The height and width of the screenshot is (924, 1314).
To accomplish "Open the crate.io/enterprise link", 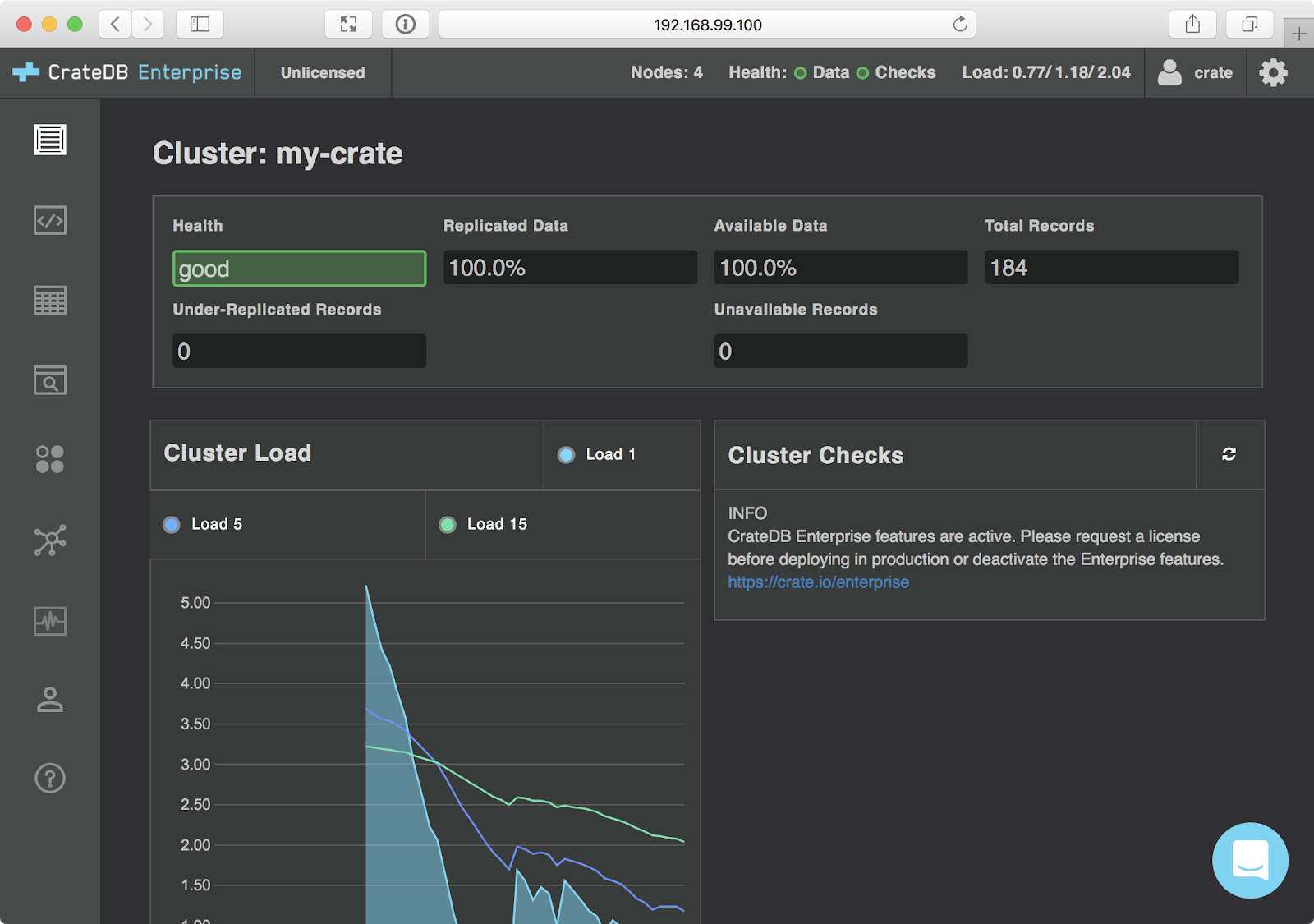I will coord(818,582).
